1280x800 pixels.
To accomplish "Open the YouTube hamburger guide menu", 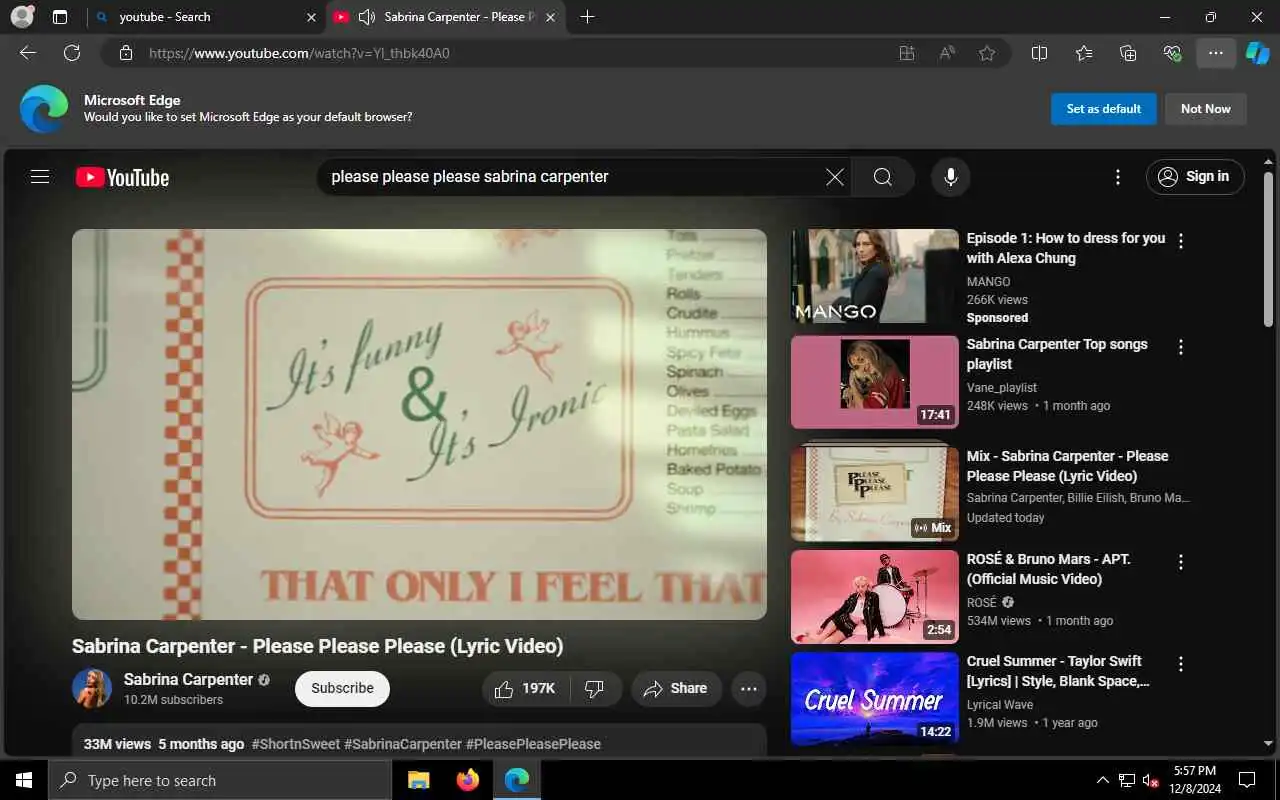I will pyautogui.click(x=40, y=177).
